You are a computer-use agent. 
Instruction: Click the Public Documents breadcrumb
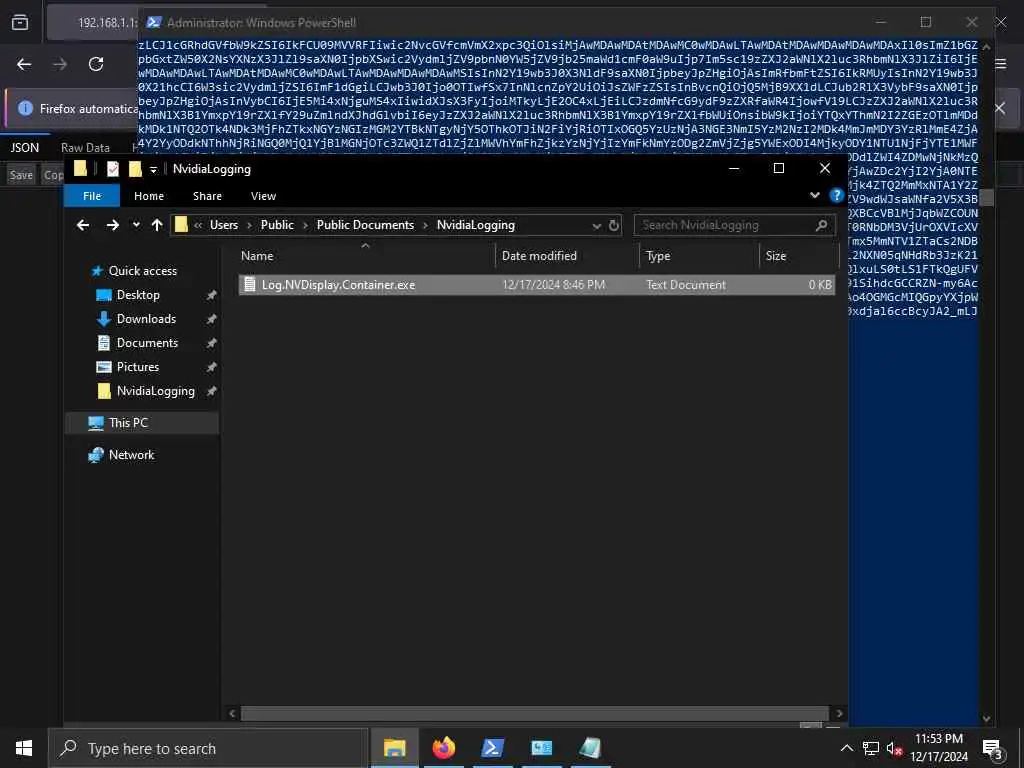click(365, 225)
